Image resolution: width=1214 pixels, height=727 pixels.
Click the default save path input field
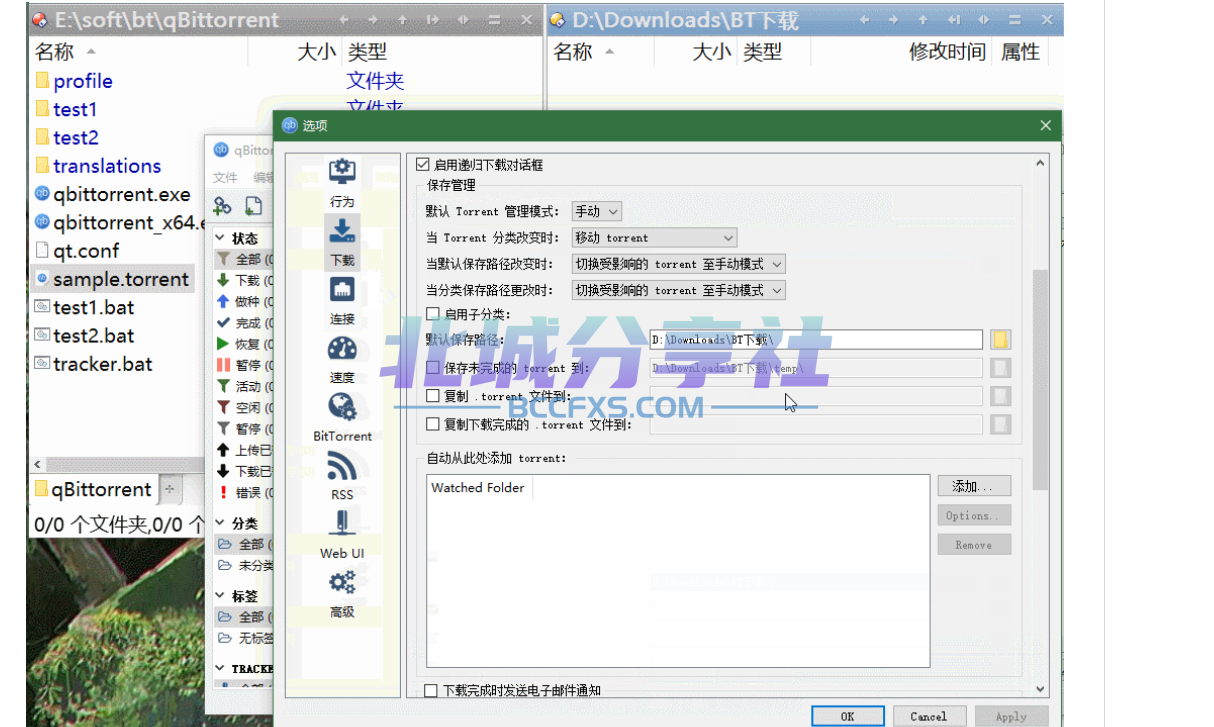click(x=816, y=340)
